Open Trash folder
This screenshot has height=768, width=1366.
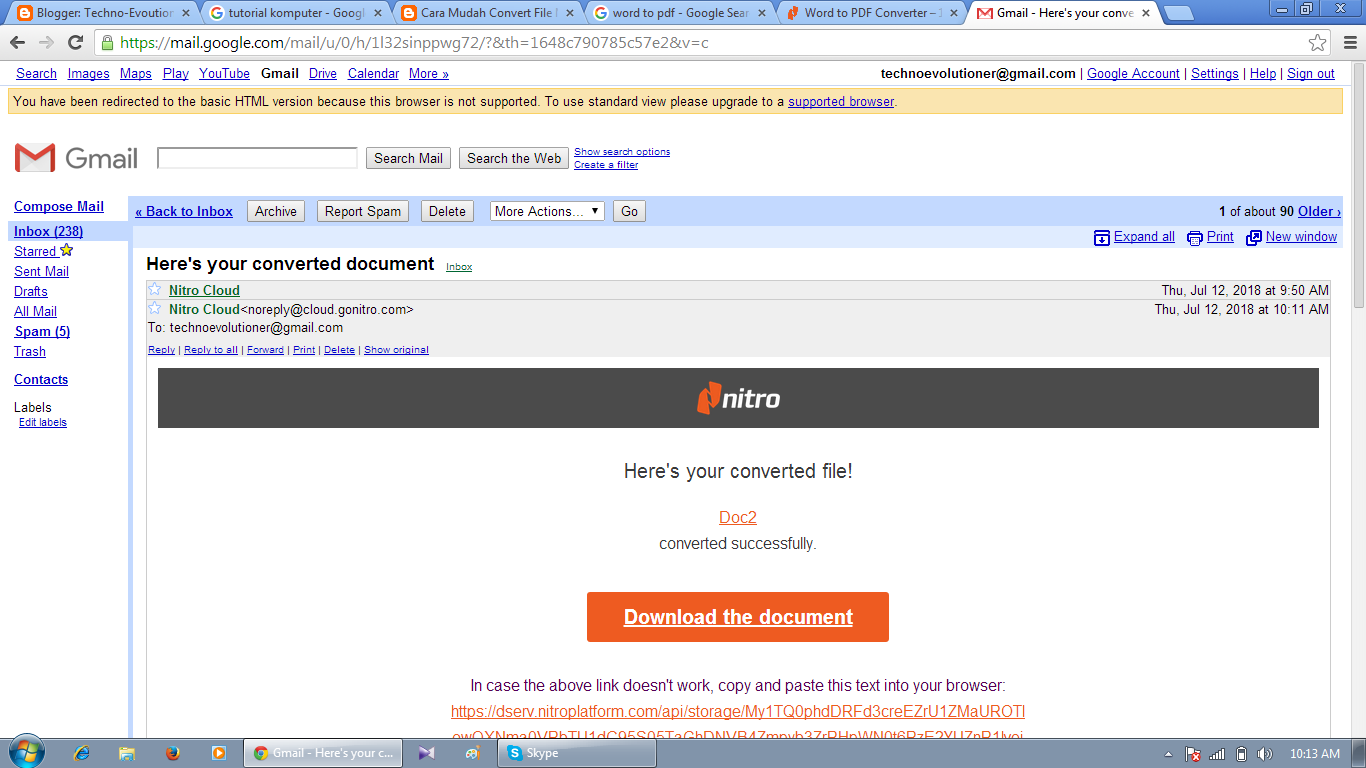pos(30,351)
